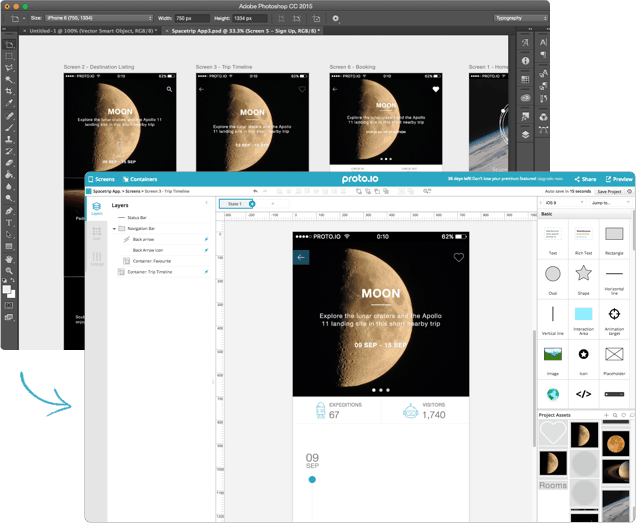Click the Upgrade now link
The height and width of the screenshot is (523, 636).
(x=550, y=179)
